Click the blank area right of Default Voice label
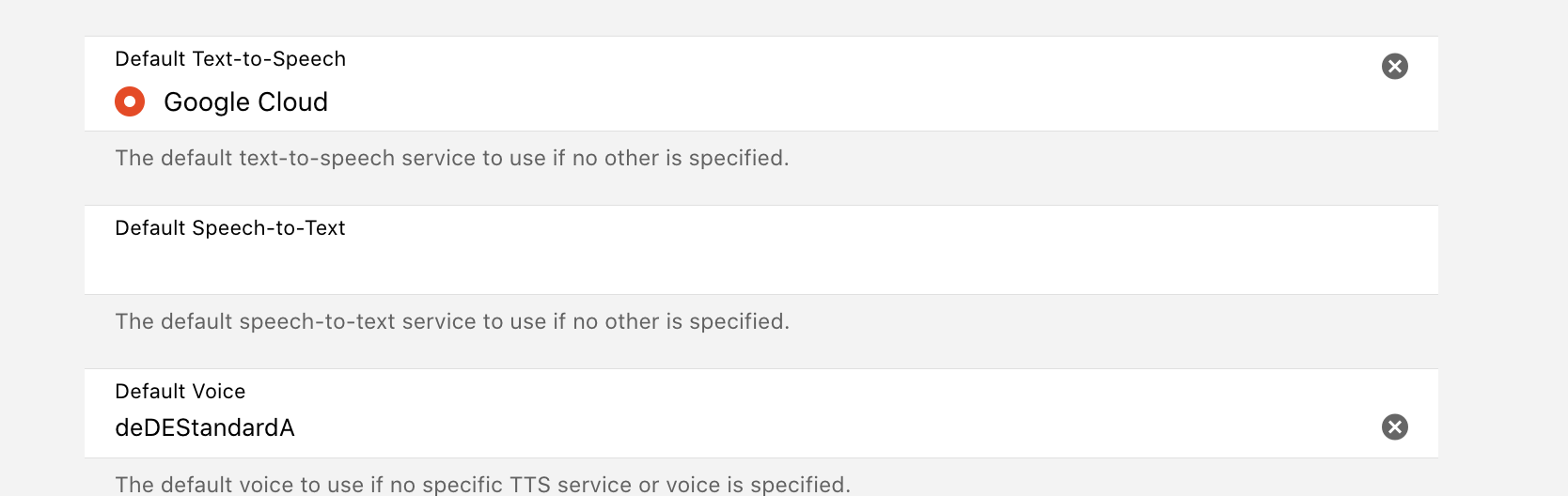Screen dimensions: 1568x496 [752, 392]
